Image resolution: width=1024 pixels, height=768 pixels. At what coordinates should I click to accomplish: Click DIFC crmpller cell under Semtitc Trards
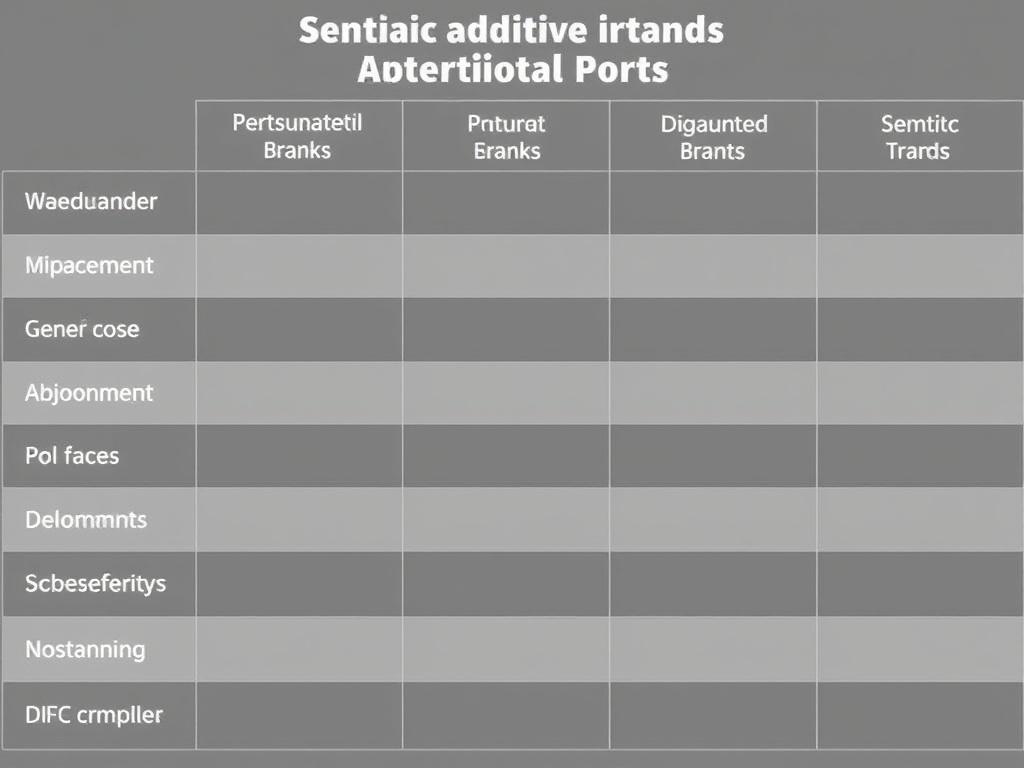tap(919, 715)
